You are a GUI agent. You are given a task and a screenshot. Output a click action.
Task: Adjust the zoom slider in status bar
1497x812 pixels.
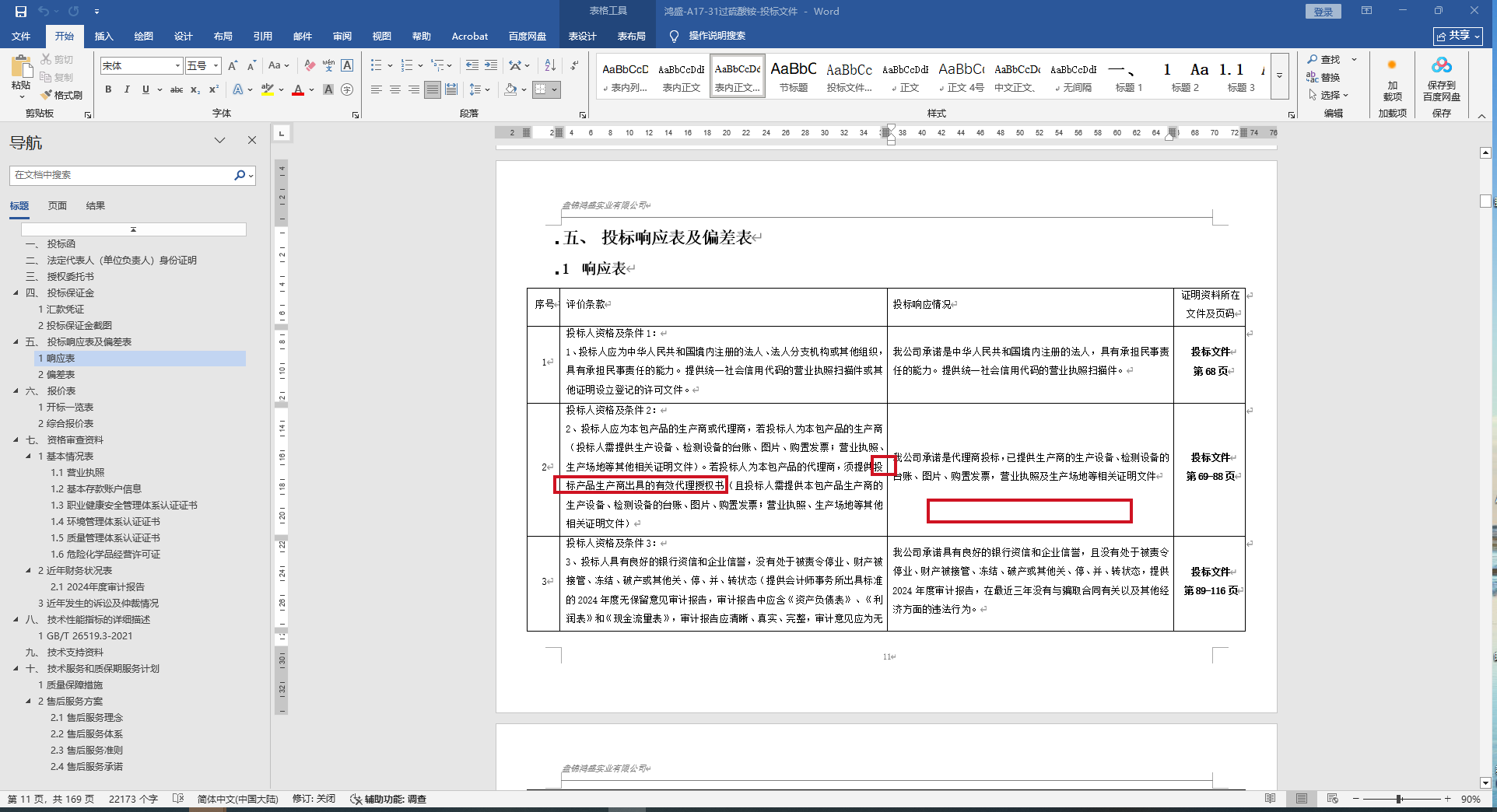click(x=1399, y=799)
